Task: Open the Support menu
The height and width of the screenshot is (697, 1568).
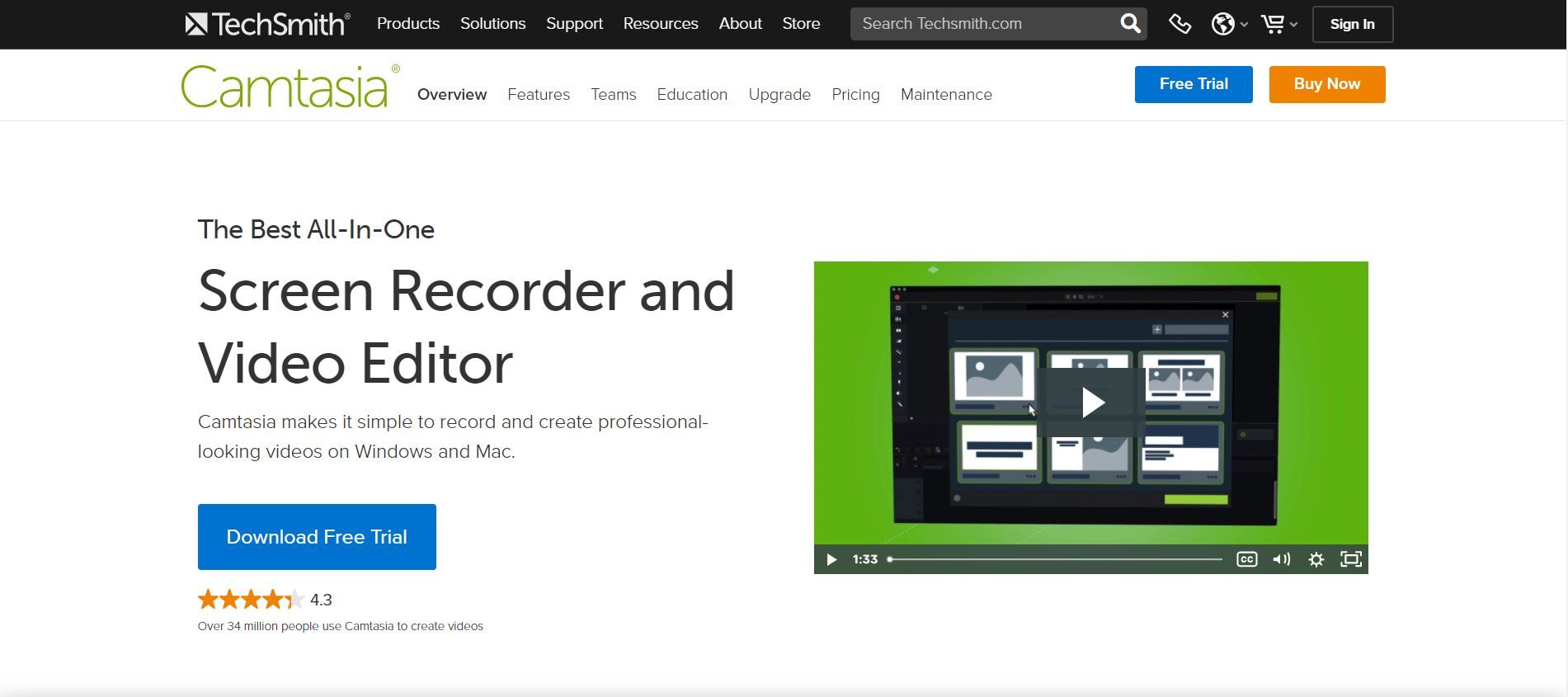Action: click(574, 24)
